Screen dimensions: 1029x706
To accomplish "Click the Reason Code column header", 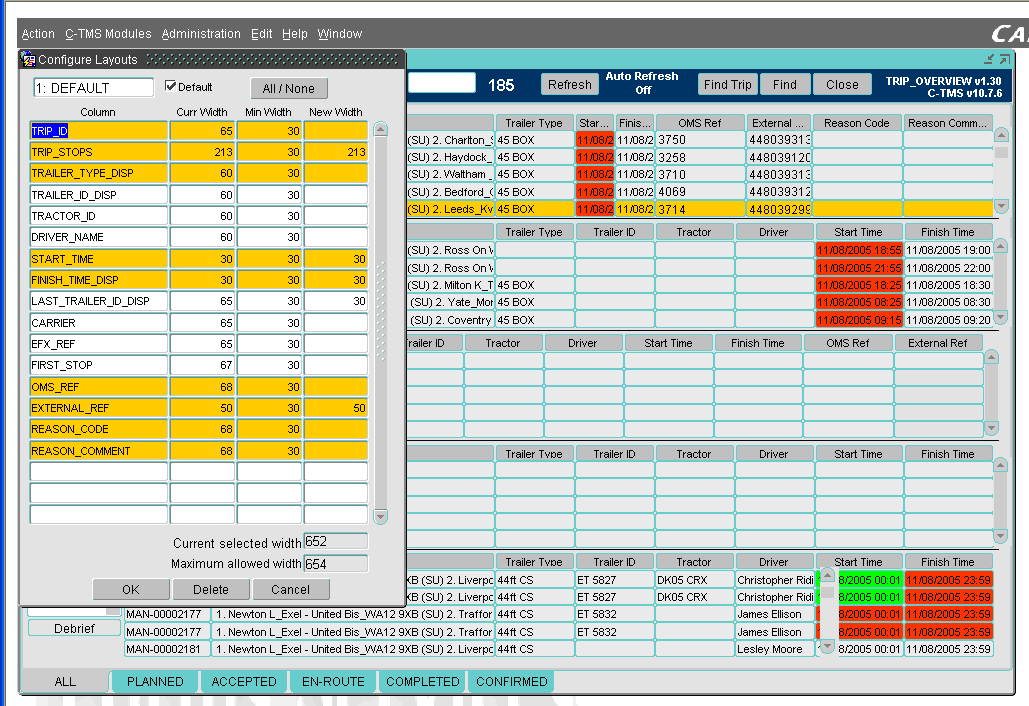I will (857, 123).
